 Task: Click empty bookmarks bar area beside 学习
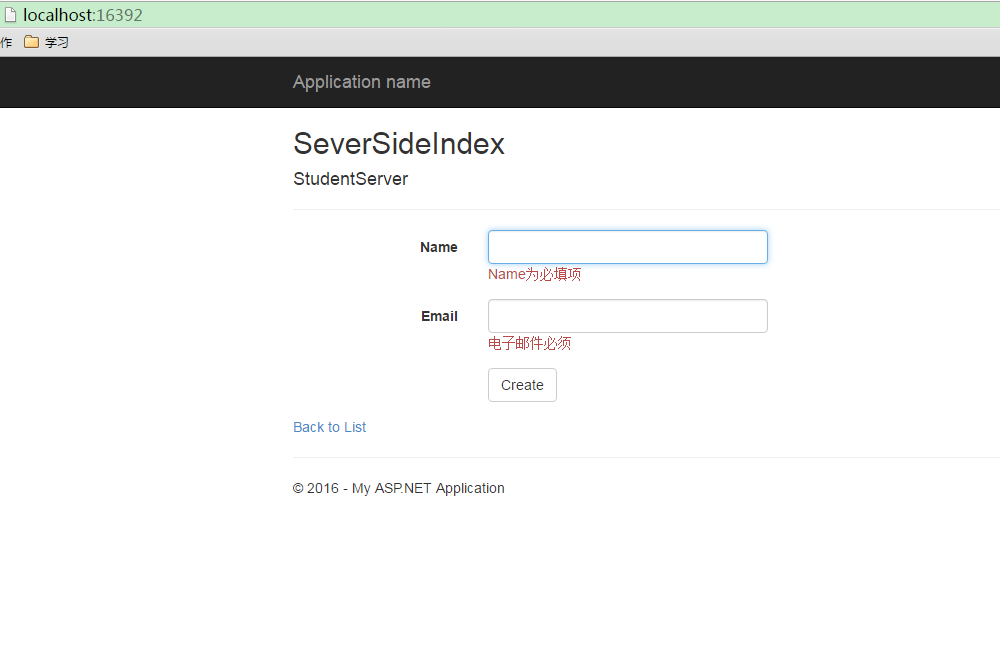coord(510,42)
